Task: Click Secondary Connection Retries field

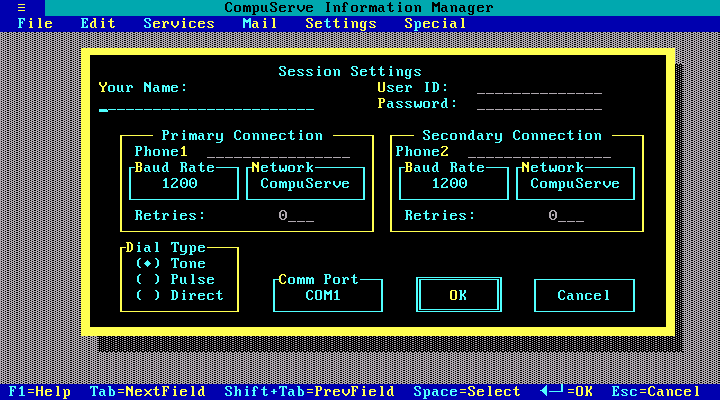Action: (x=566, y=216)
